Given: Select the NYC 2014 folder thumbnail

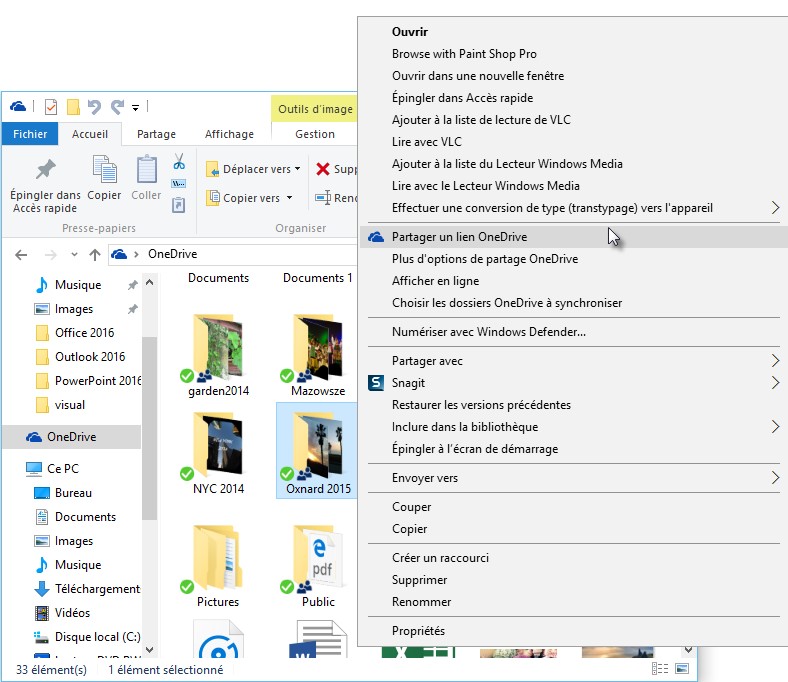Looking at the screenshot, I should [x=218, y=445].
